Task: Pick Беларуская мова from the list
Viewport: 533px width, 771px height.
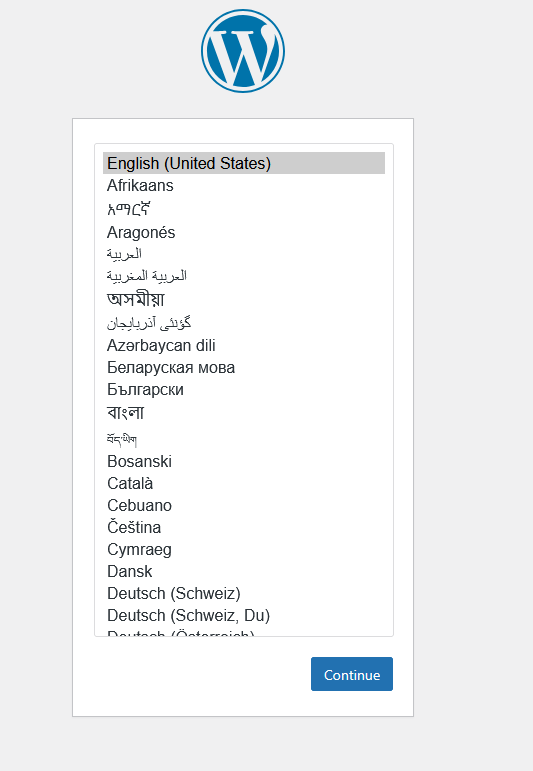Action: (x=244, y=367)
